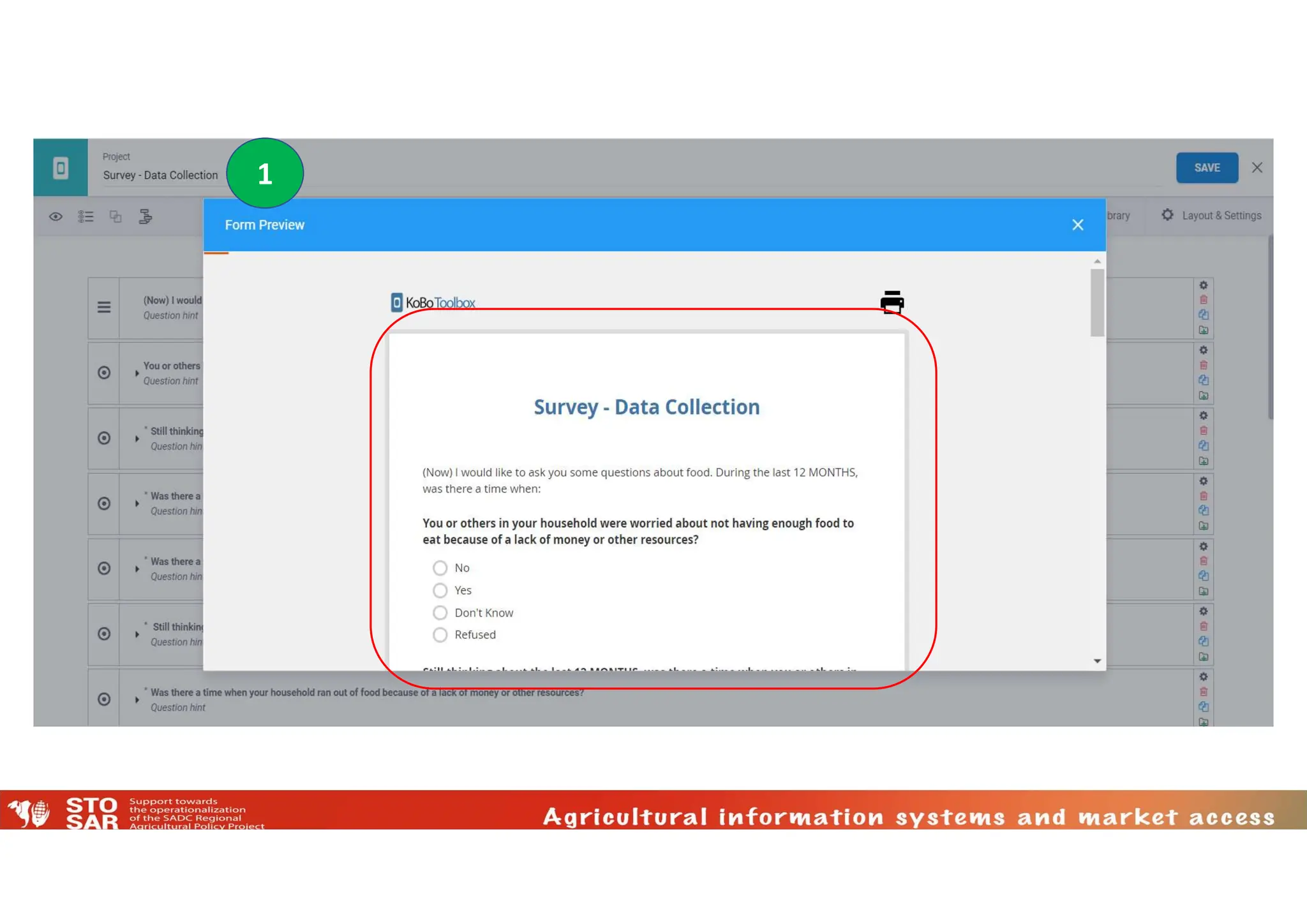Click the eye preview form icon

pos(56,216)
